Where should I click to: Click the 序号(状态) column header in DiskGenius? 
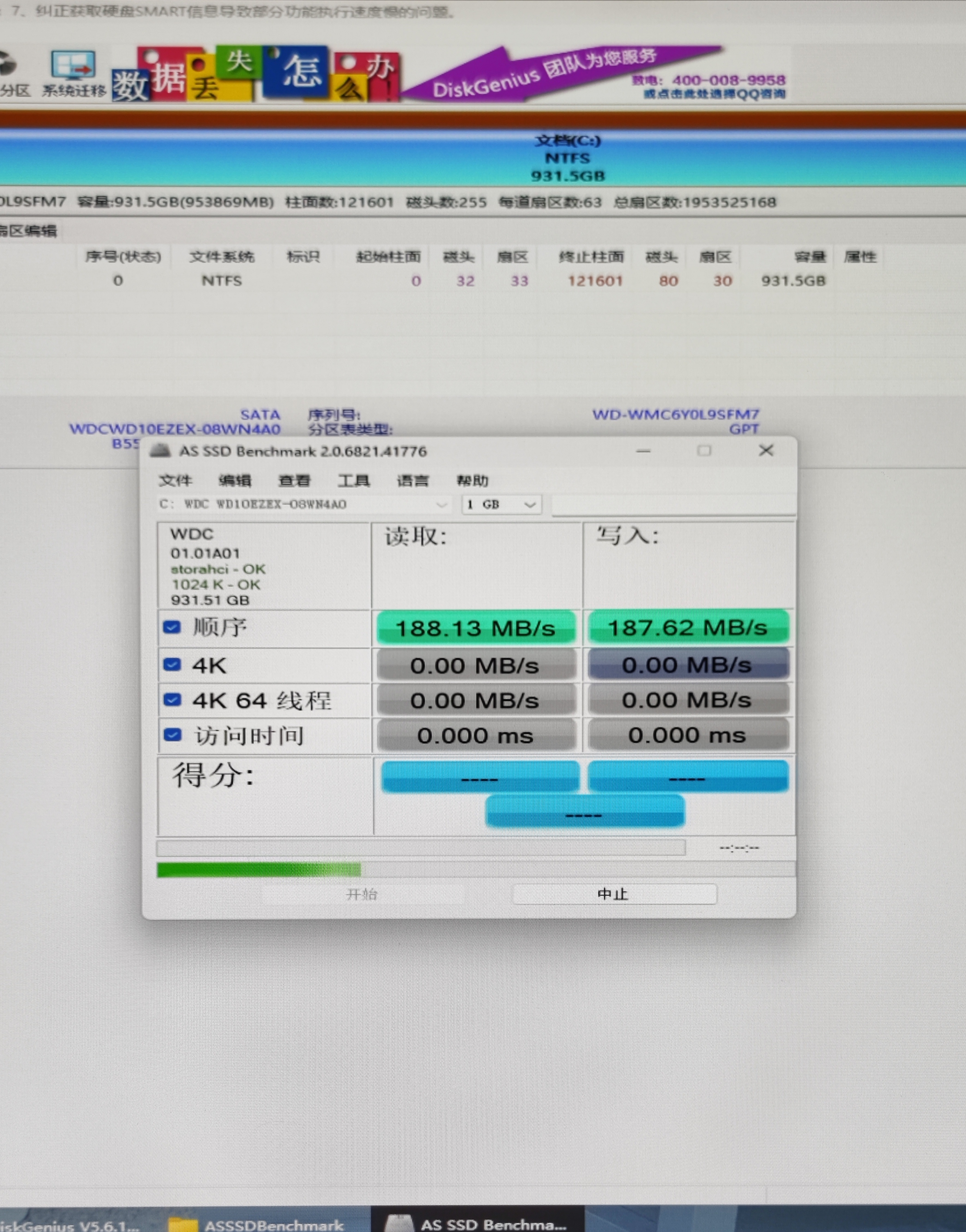tap(123, 257)
